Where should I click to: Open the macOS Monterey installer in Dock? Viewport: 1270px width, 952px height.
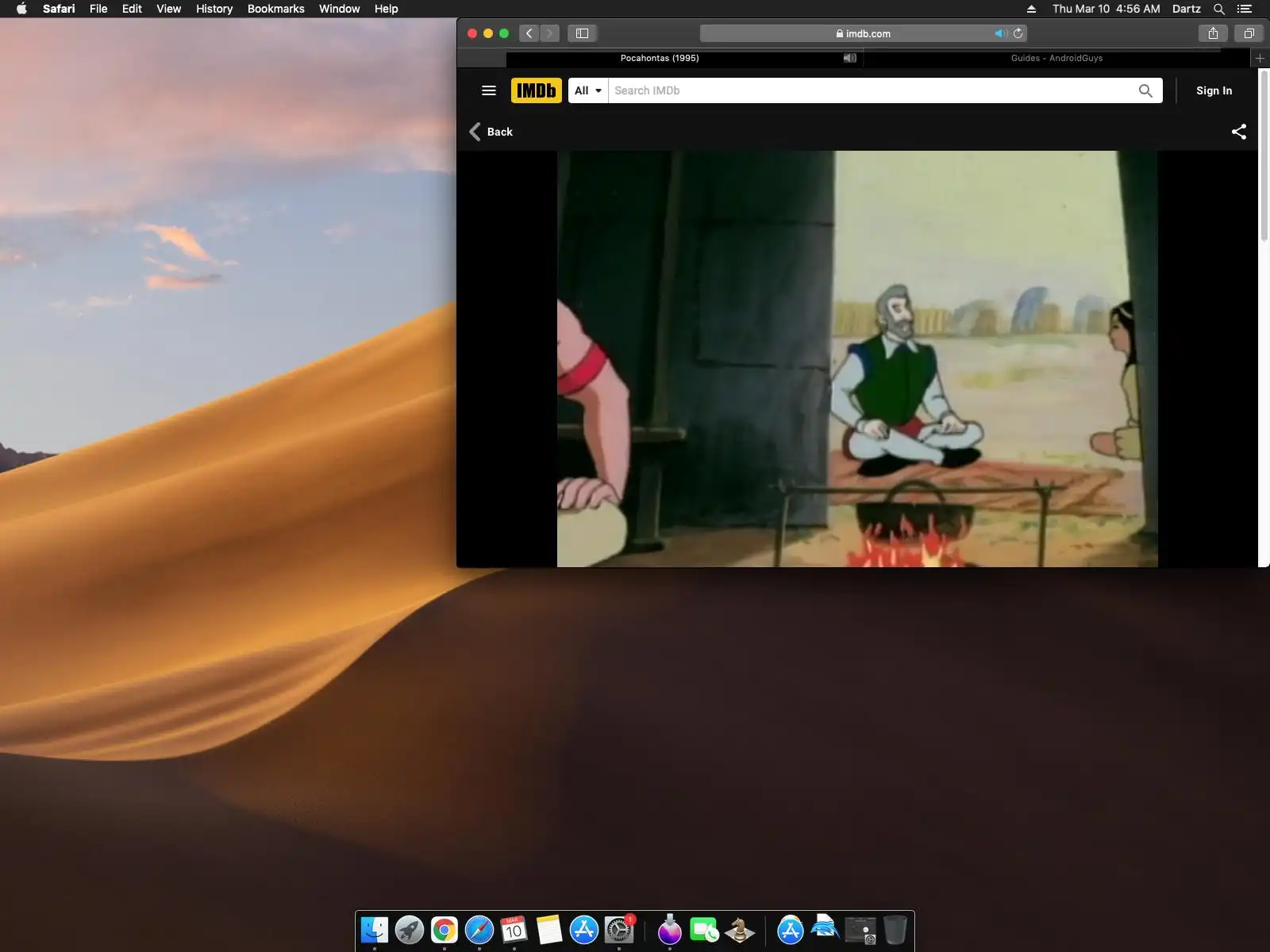(670, 929)
